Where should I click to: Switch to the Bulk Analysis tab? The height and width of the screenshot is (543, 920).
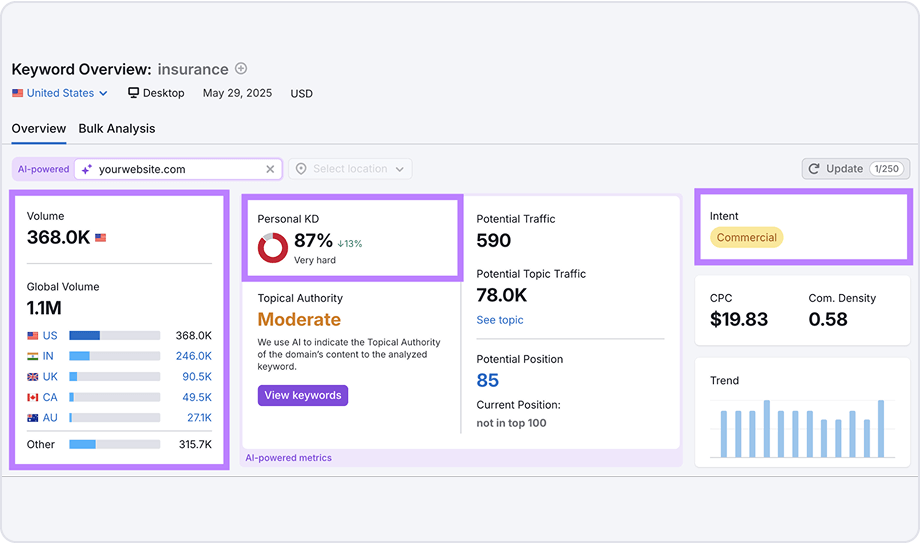coord(117,128)
